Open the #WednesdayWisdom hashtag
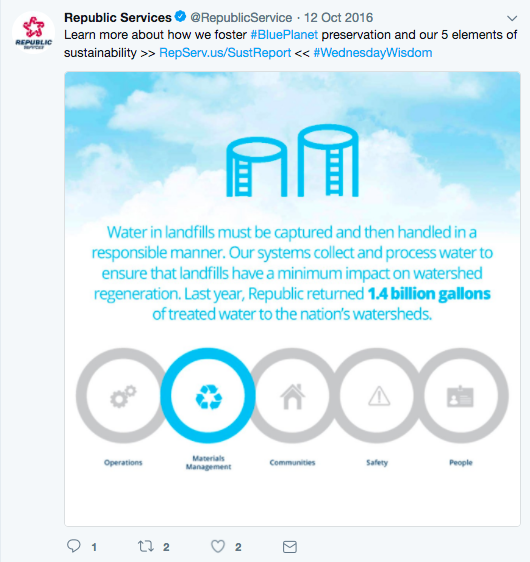The image size is (530, 562). pyautogui.click(x=373, y=53)
